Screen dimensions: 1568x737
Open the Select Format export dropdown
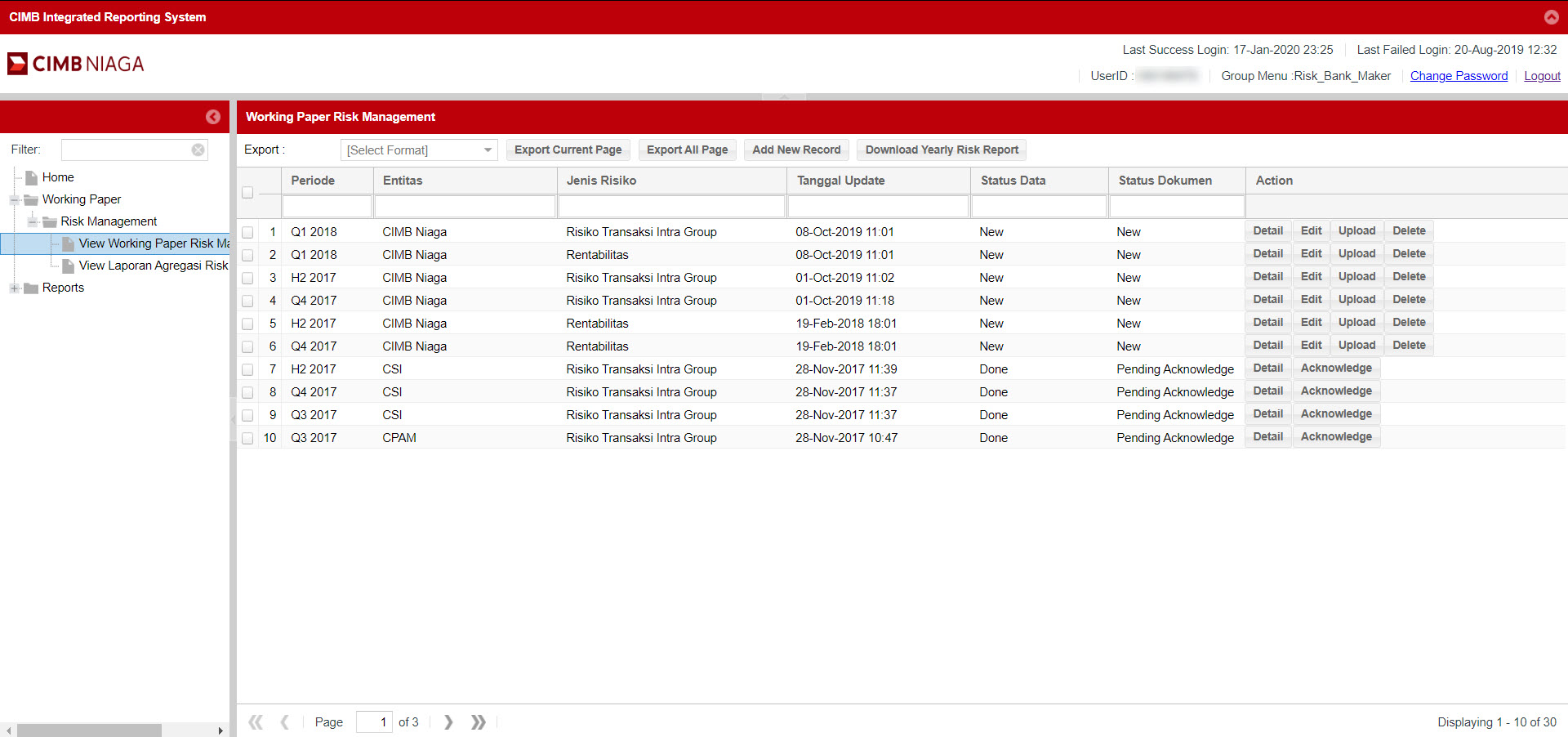pos(419,150)
